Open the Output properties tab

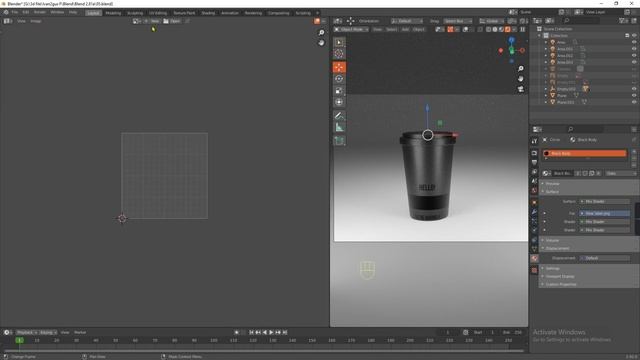[x=534, y=162]
